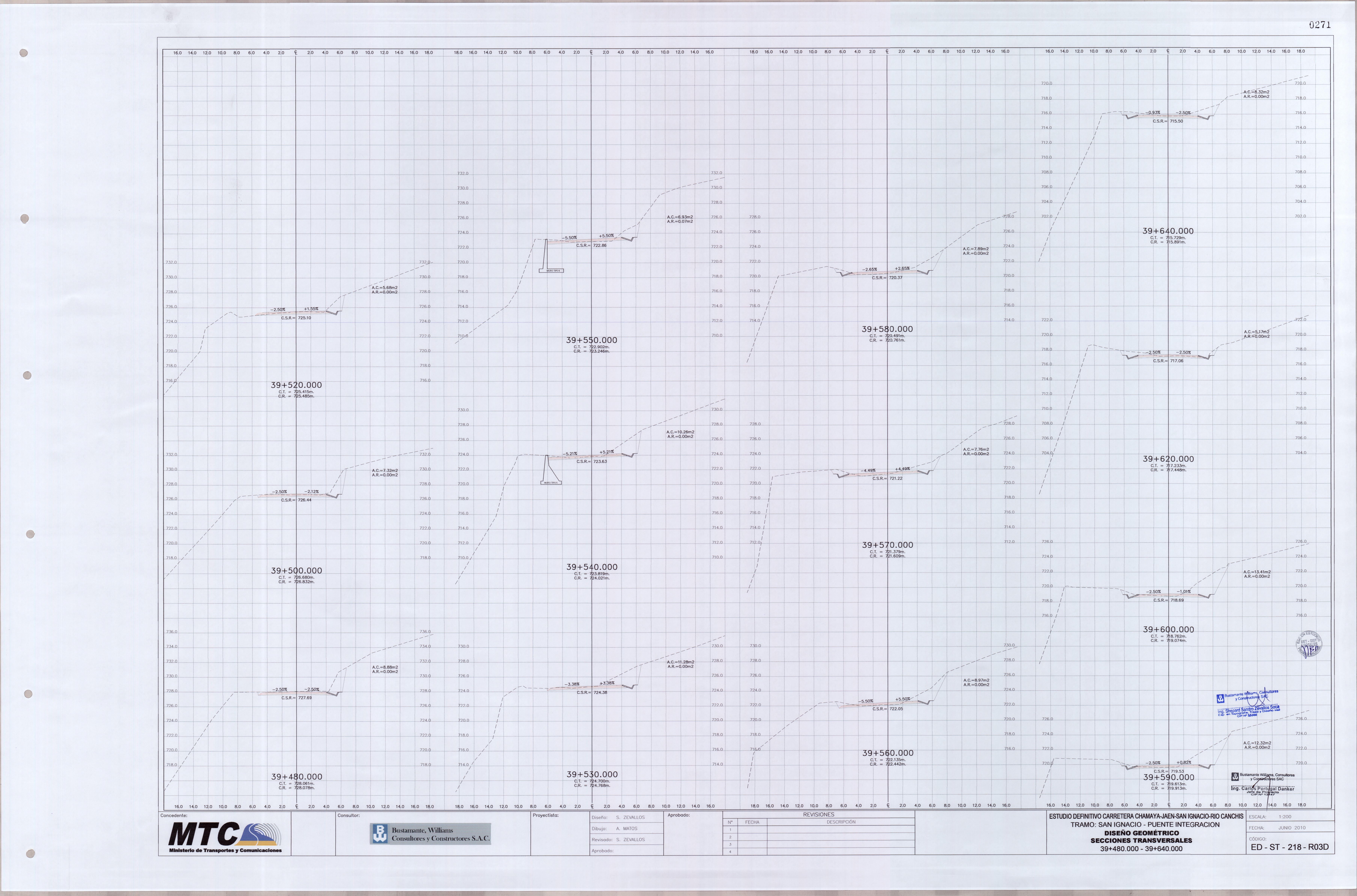The height and width of the screenshot is (896, 1357).
Task: Click the DISEÑO GEOMÉTRICO title
Action: (x=1142, y=833)
